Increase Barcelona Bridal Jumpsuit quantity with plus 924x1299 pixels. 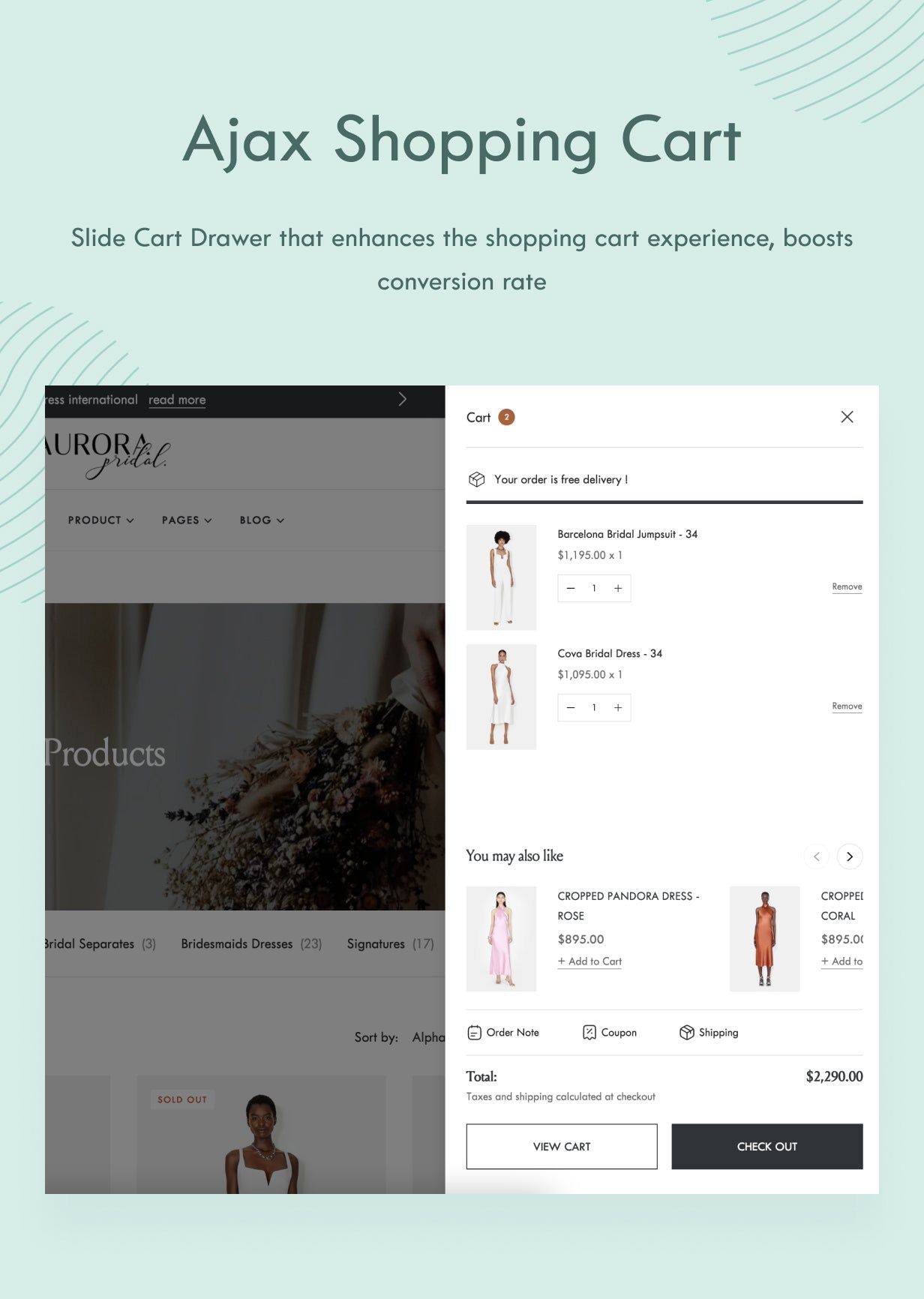pyautogui.click(x=618, y=589)
